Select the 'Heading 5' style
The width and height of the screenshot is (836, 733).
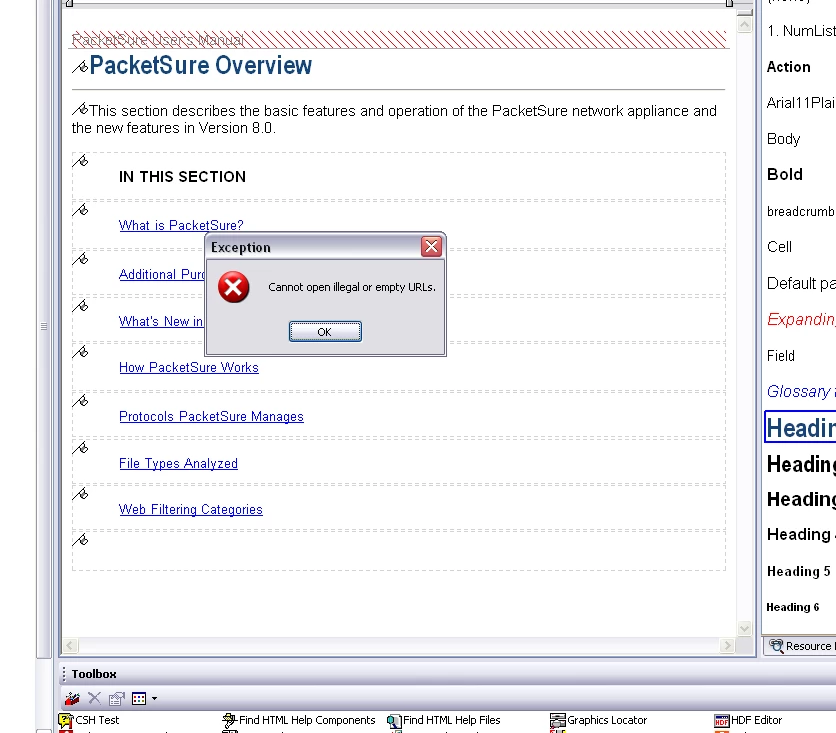coord(799,571)
